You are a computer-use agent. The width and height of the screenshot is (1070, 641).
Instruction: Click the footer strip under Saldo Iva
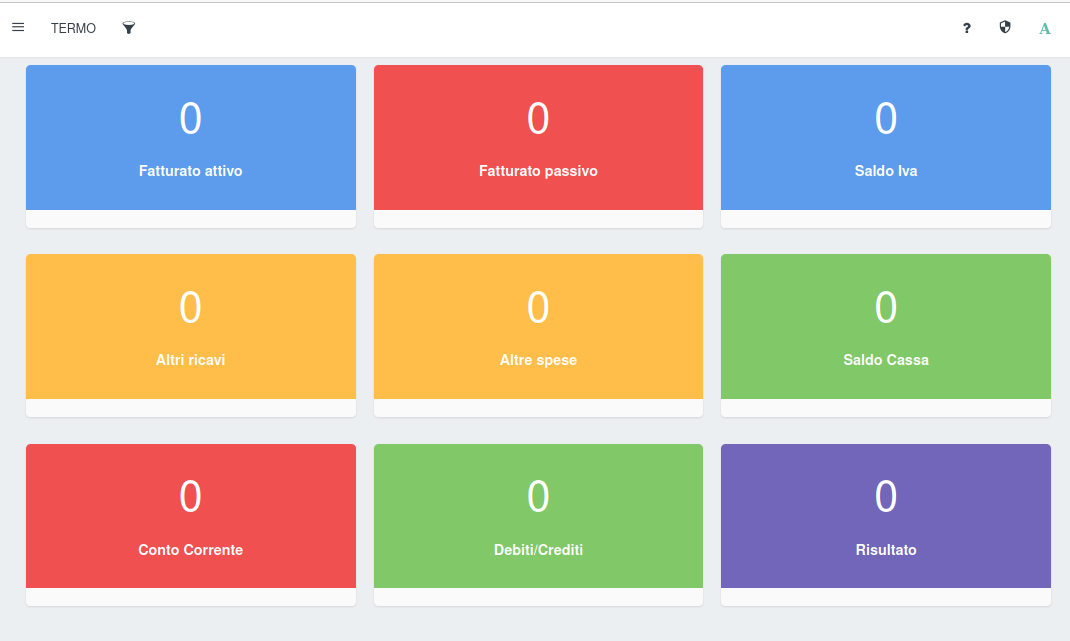(x=885, y=219)
